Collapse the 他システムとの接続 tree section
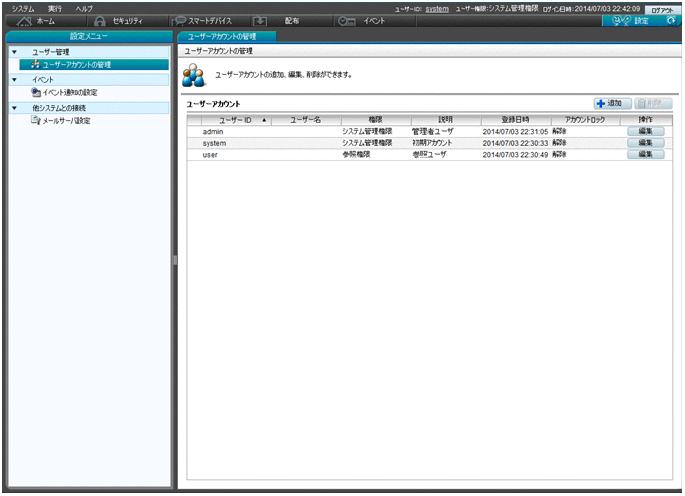Image resolution: width=685 pixels, height=496 pixels. [x=14, y=107]
